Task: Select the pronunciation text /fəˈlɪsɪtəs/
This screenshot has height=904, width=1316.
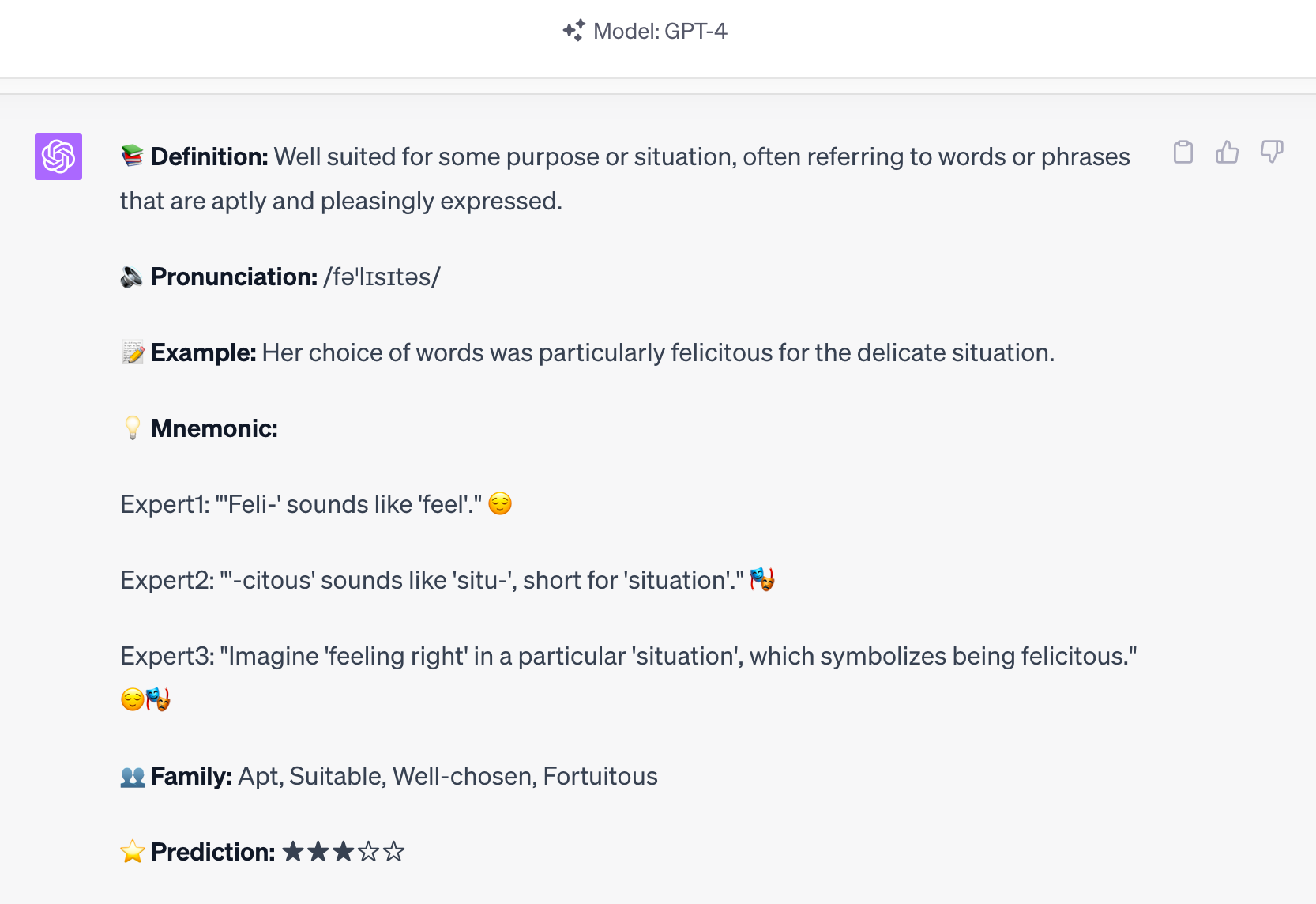Action: click(382, 277)
